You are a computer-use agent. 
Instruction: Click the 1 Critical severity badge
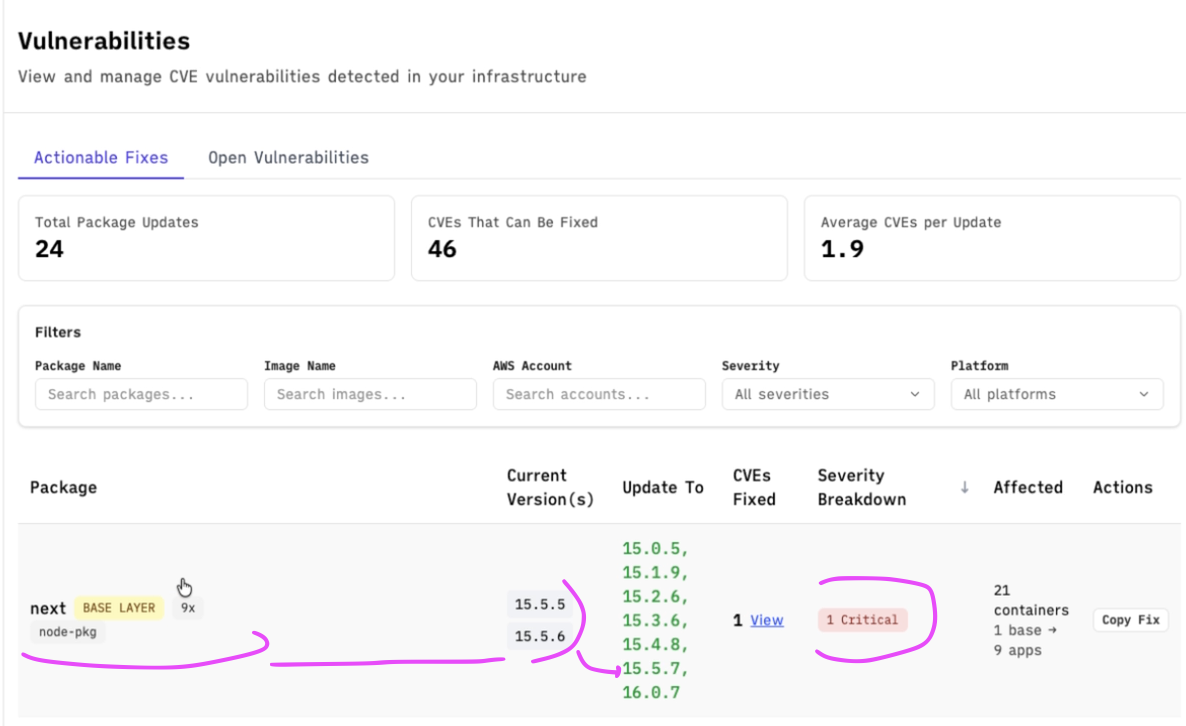pos(862,620)
